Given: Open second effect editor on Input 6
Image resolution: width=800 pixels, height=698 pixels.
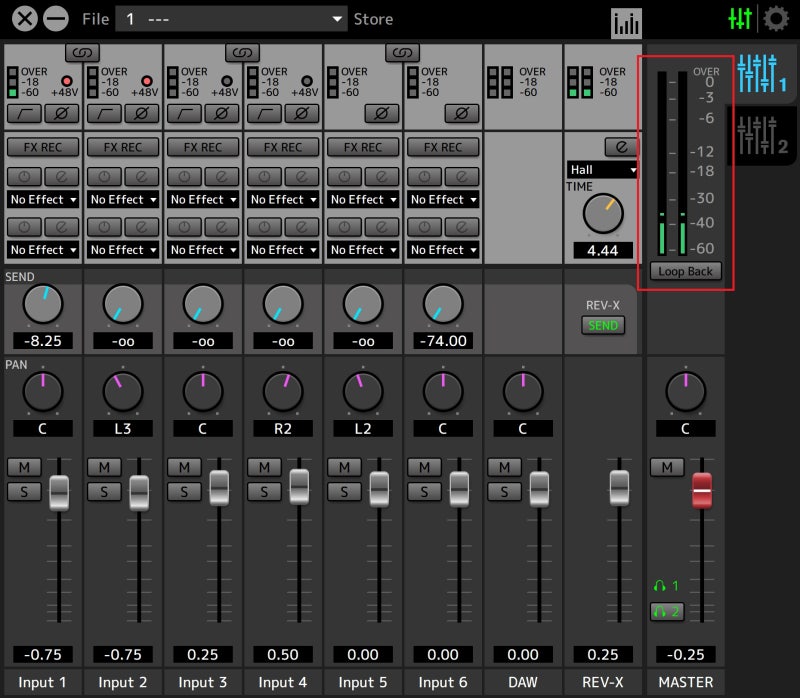Looking at the screenshot, I should [x=462, y=227].
